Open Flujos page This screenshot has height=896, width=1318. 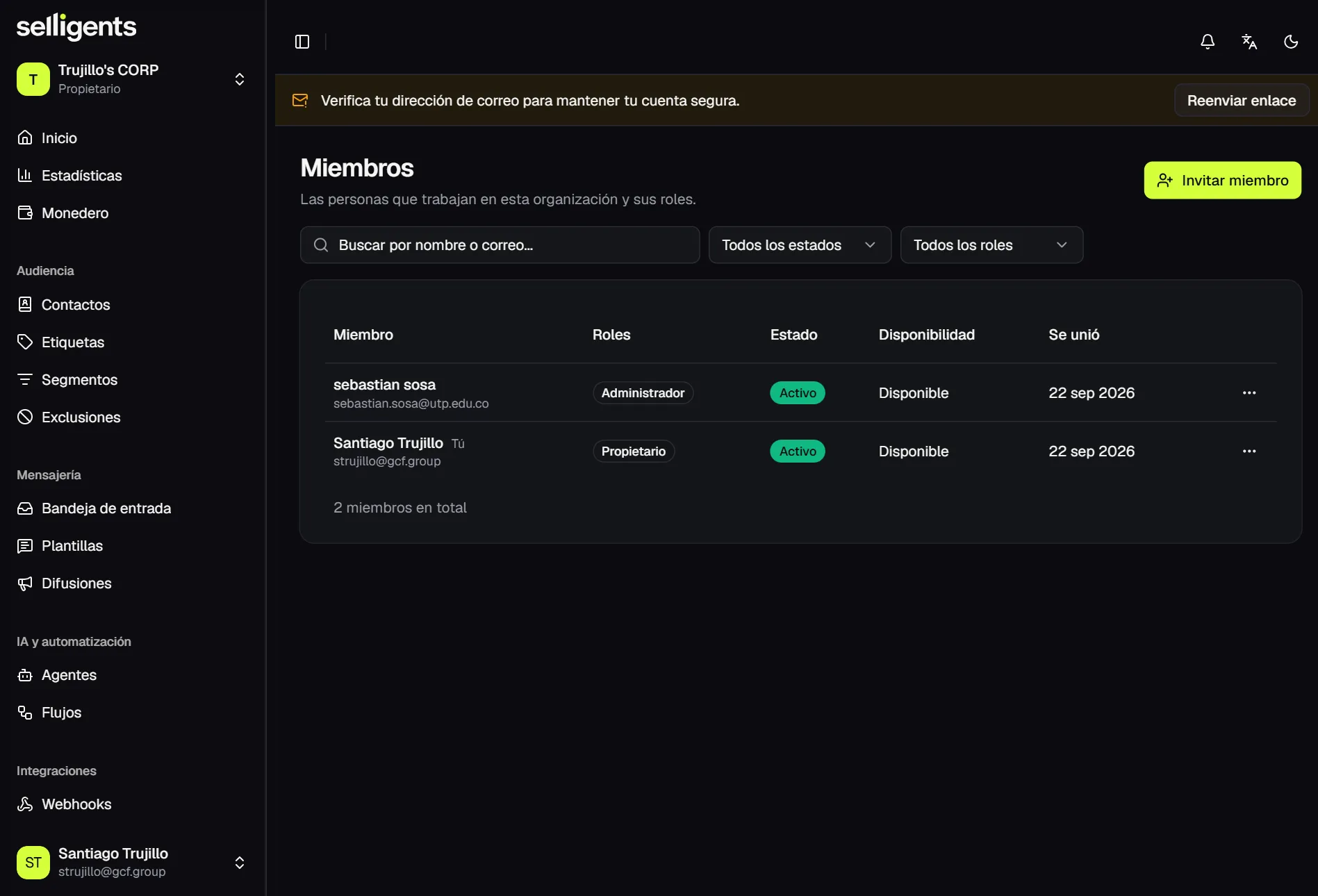[x=133, y=713]
